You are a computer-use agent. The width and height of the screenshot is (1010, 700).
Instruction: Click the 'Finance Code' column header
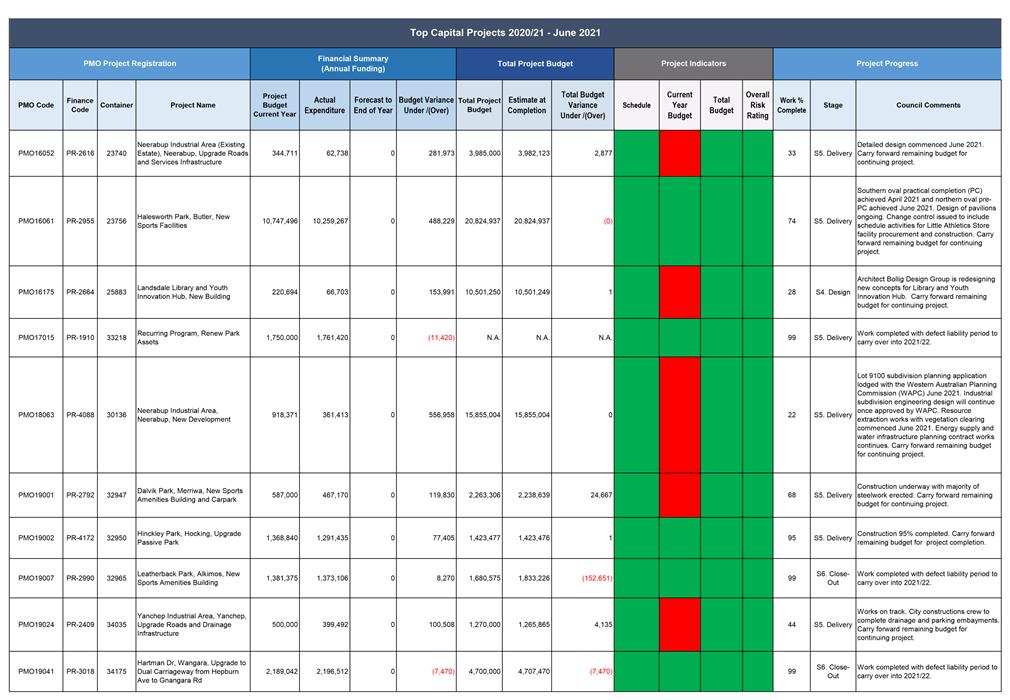click(80, 105)
